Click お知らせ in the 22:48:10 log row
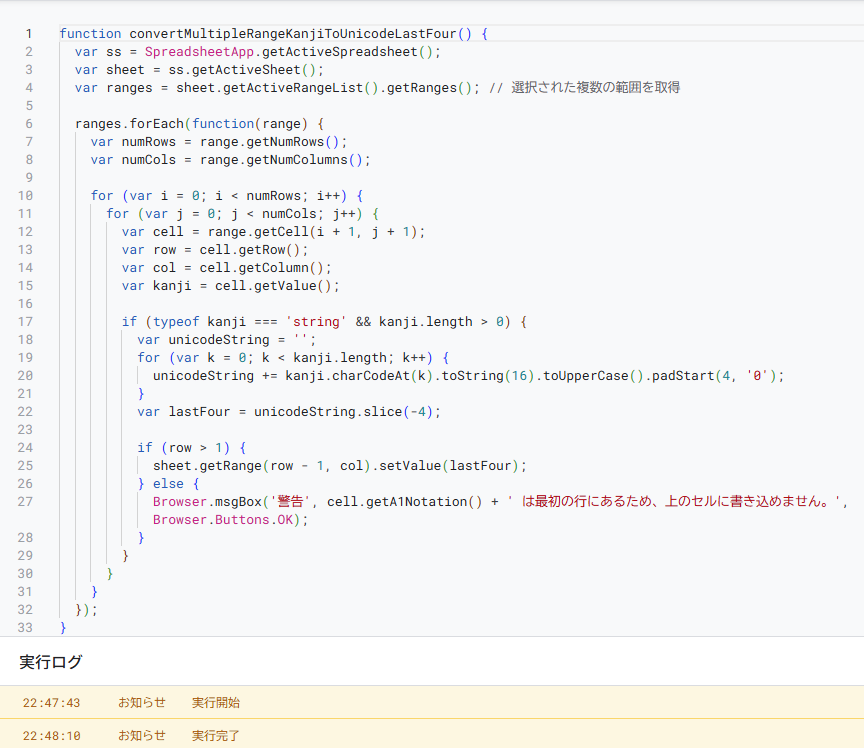Image resolution: width=864 pixels, height=748 pixels. 142,735
